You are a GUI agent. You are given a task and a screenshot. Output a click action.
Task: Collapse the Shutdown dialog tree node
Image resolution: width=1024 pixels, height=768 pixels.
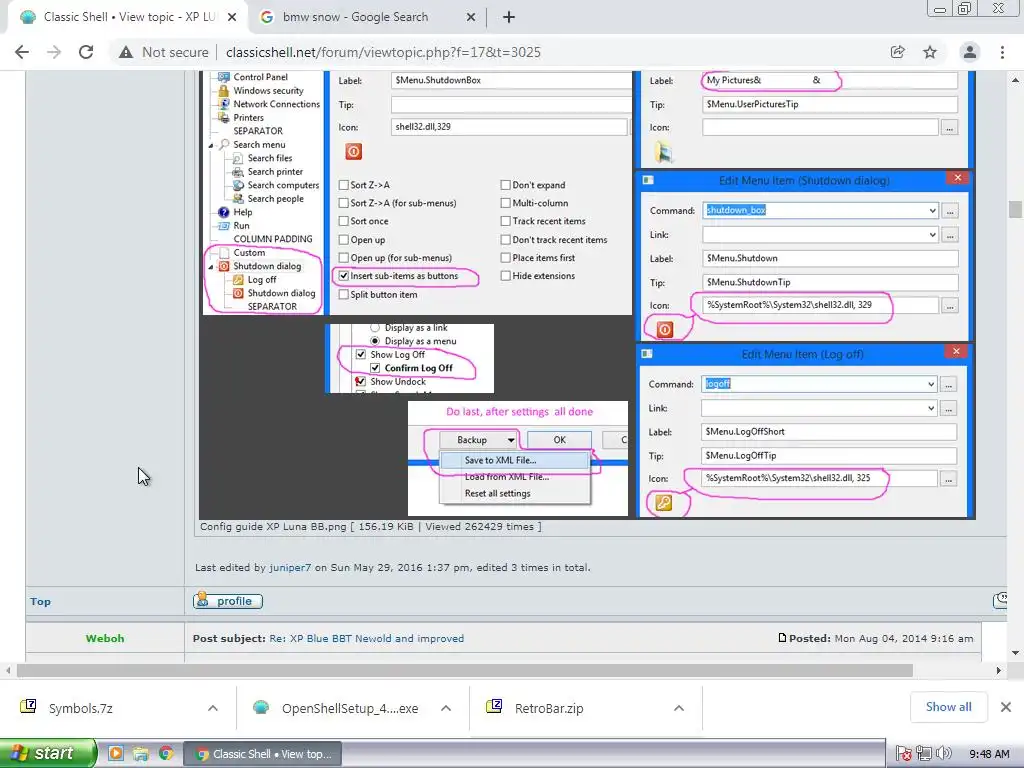(211, 266)
